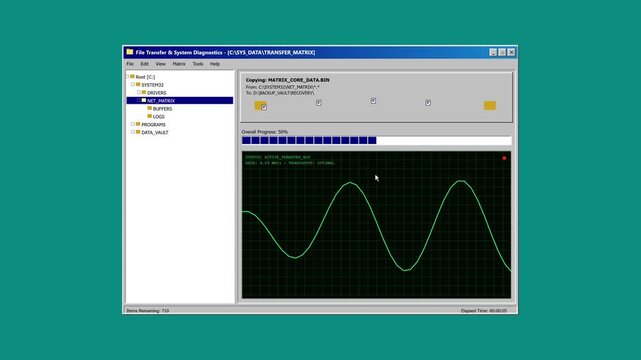Select the highlighted NET_MATRIX label
Screen dimensions: 641x360
[161, 101]
